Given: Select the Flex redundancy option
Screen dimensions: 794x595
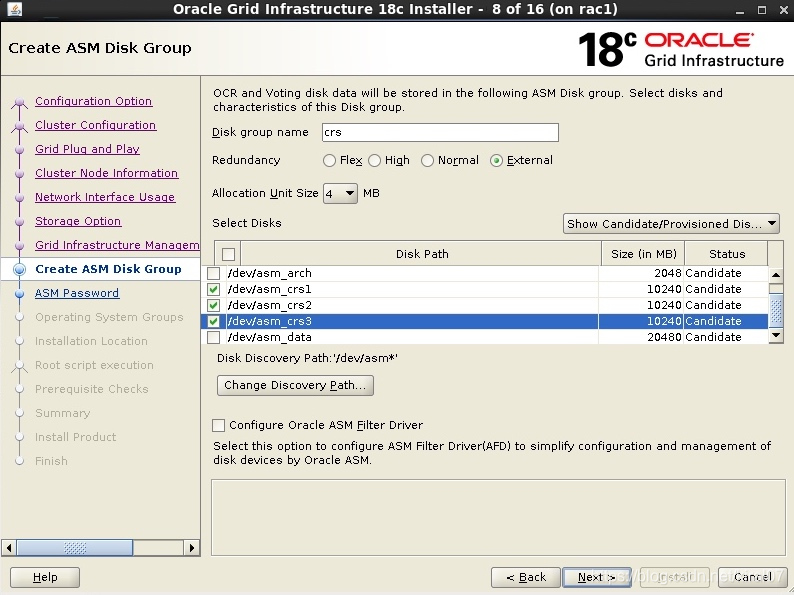Looking at the screenshot, I should (x=329, y=161).
